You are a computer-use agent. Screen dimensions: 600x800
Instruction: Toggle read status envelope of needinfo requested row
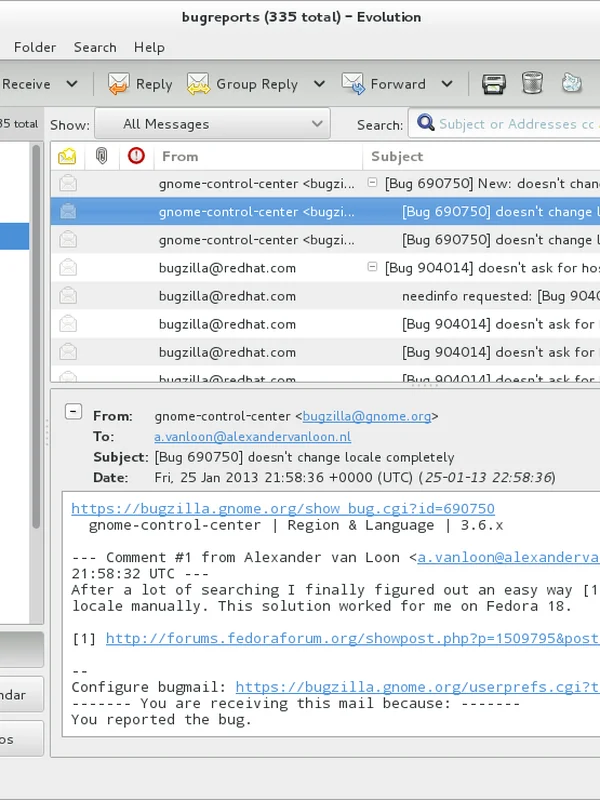(x=68, y=296)
